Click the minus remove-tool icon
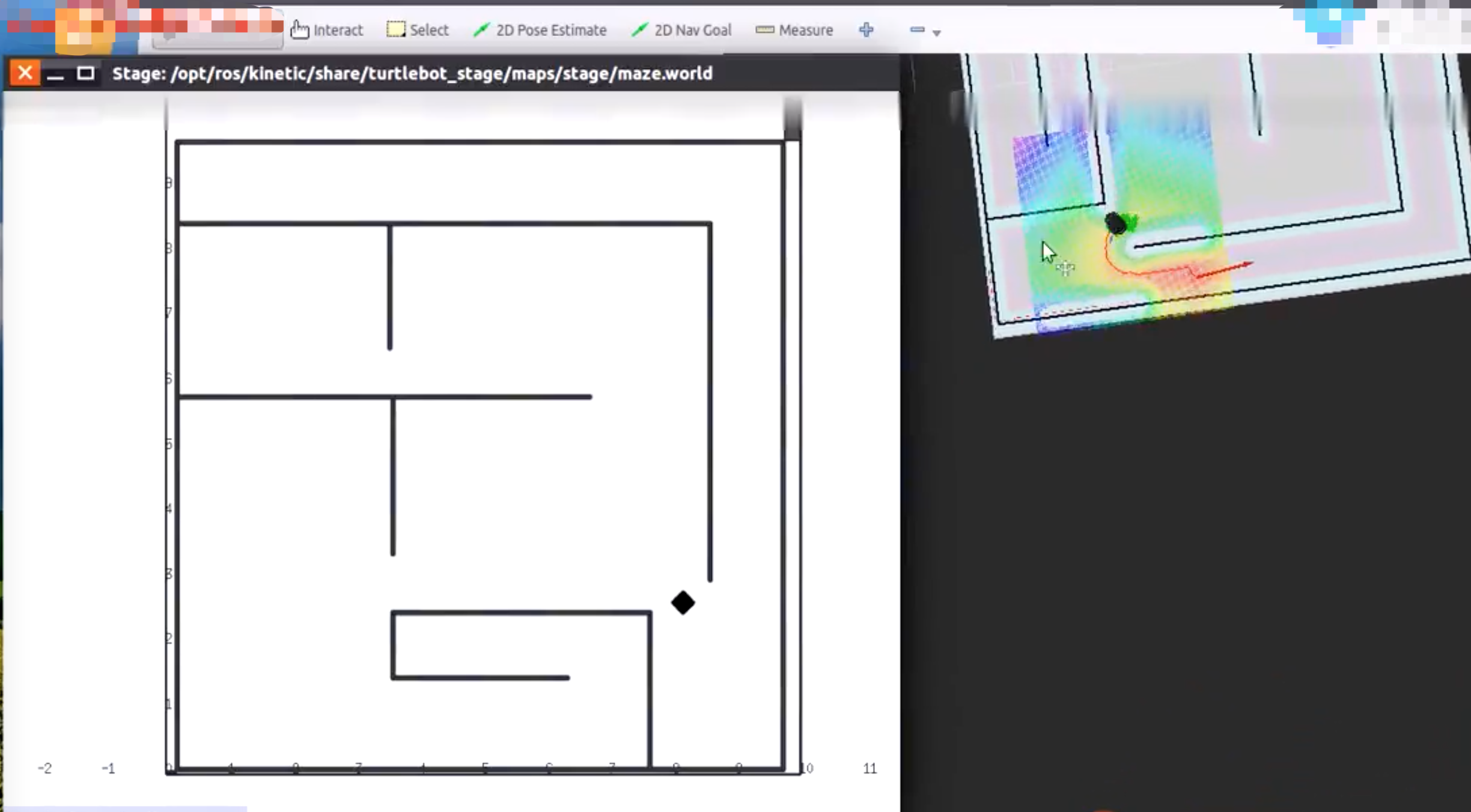The height and width of the screenshot is (812, 1471). 917,29
